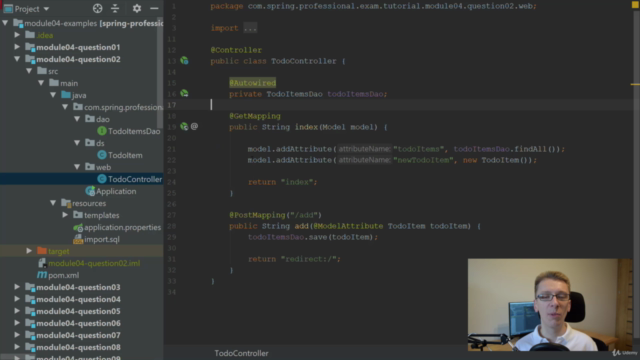Screen dimensions: 640x360
Task: Click the resources folder icon
Action: click(66, 203)
